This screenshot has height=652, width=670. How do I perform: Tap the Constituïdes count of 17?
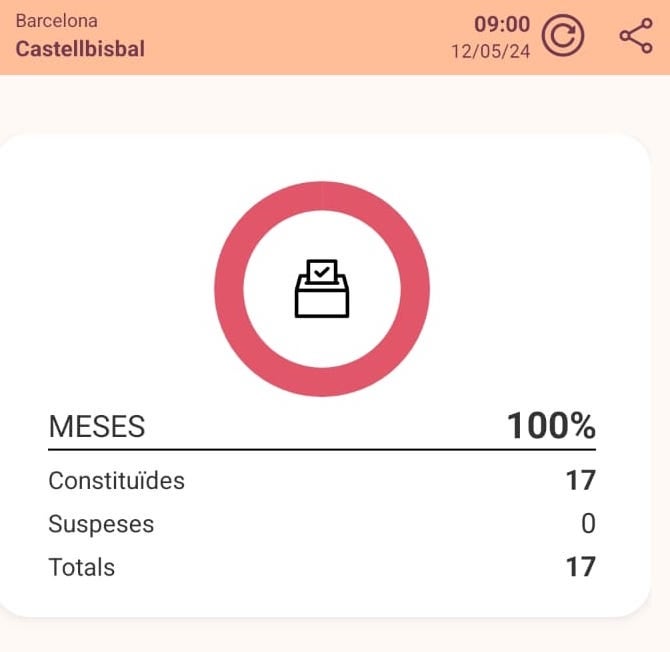tap(580, 481)
